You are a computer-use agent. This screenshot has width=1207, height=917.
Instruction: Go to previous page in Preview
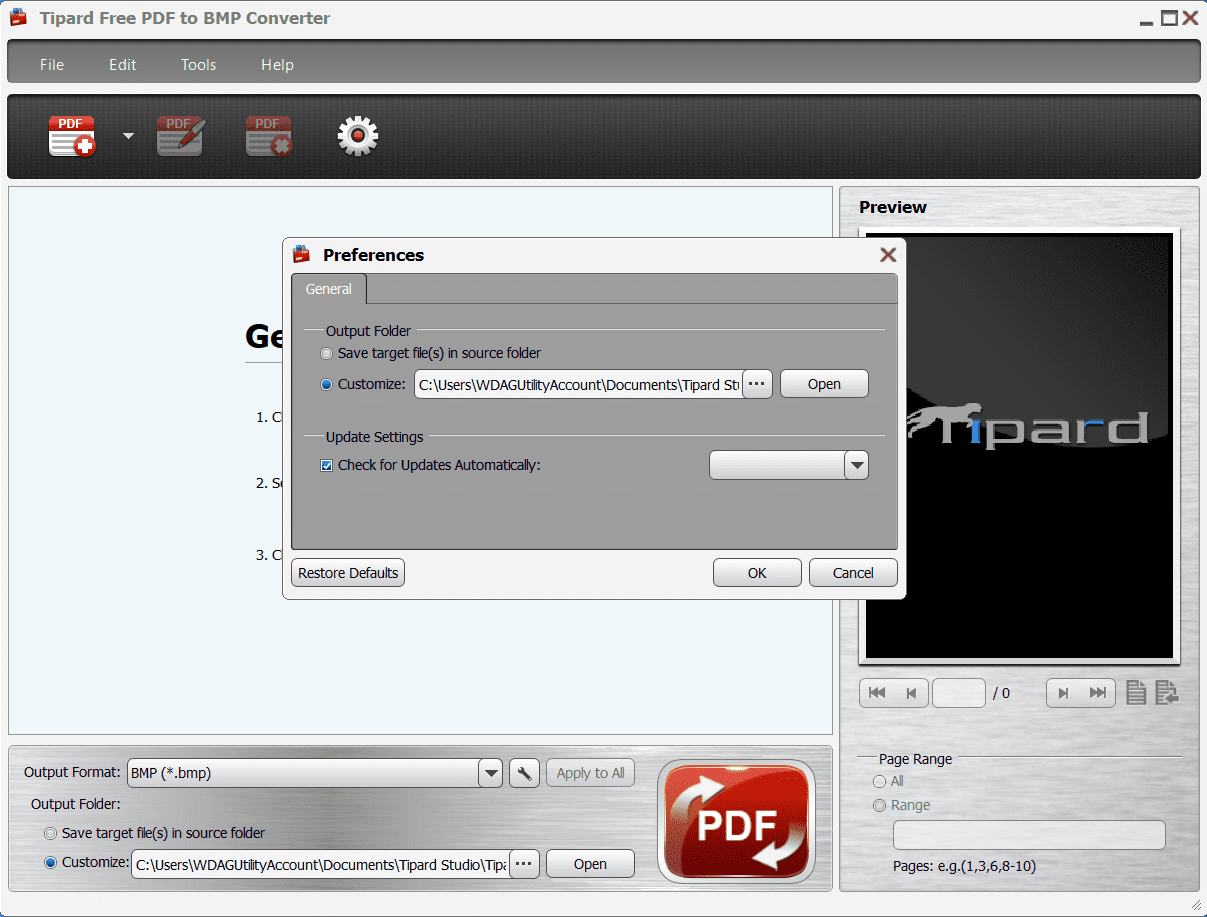(x=911, y=693)
